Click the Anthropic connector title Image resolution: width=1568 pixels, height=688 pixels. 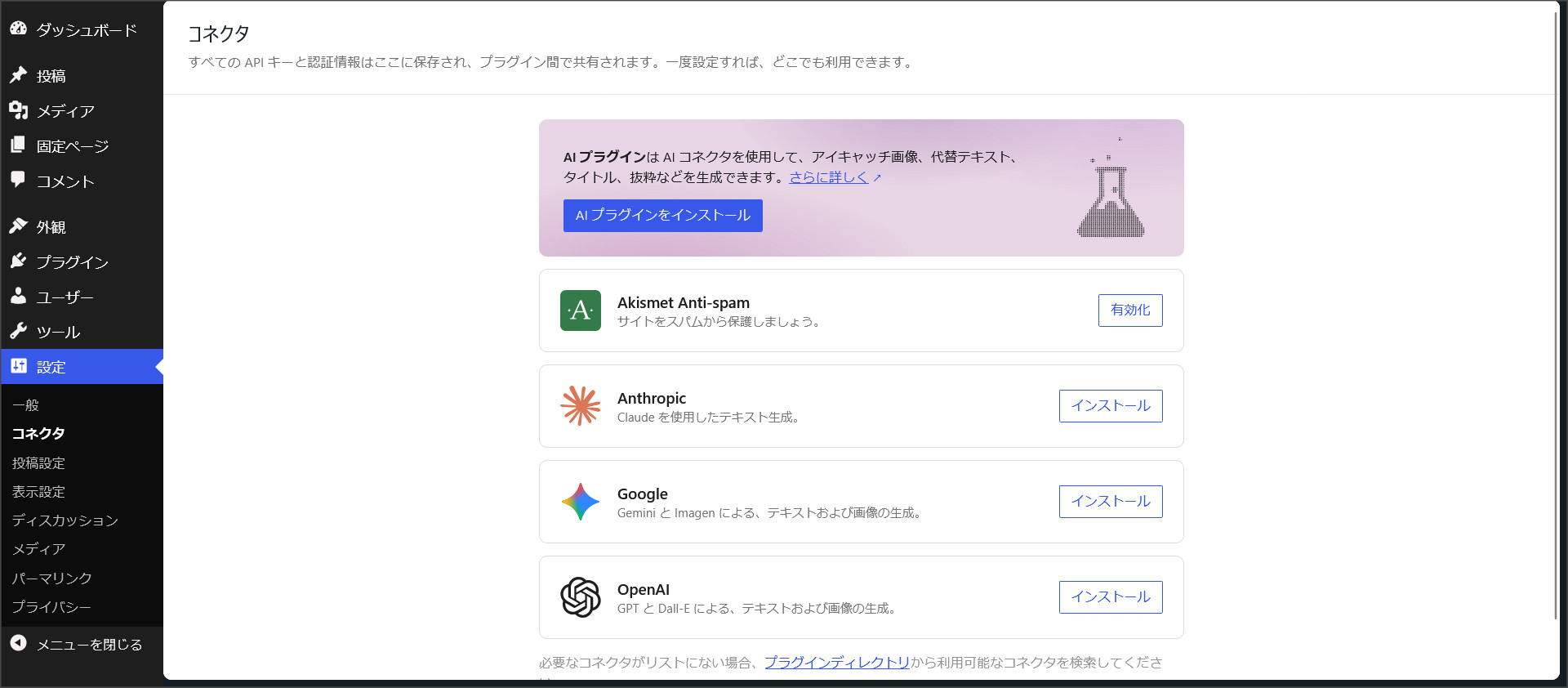pos(652,399)
